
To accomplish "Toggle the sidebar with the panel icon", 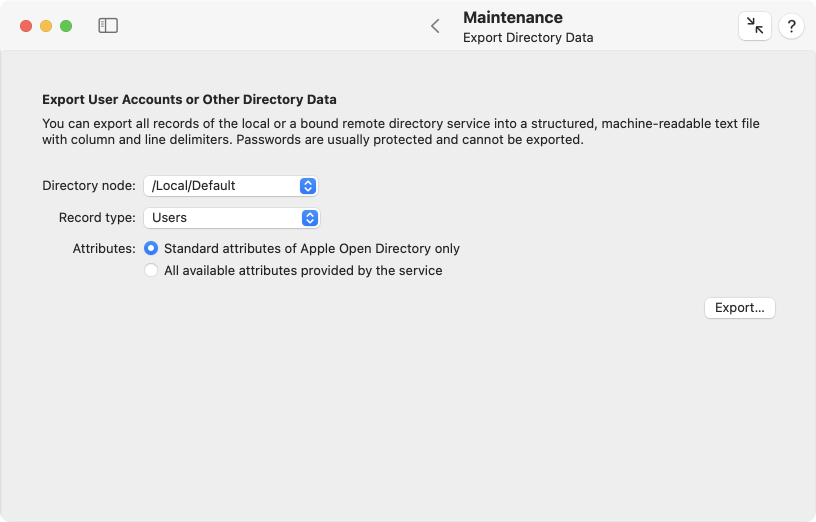I will pos(108,26).
